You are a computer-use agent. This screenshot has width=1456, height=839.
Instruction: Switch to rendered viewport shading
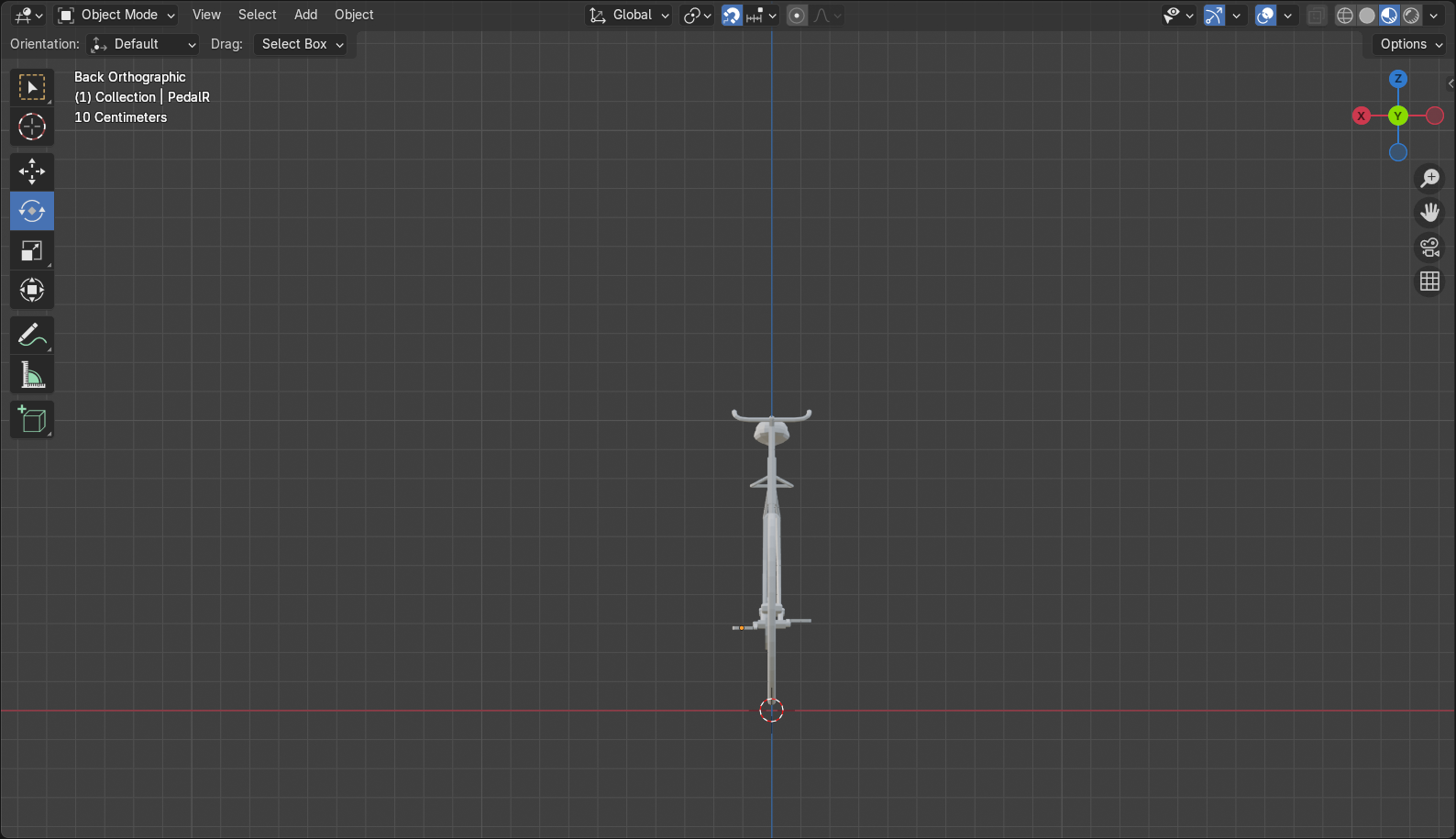[1411, 15]
